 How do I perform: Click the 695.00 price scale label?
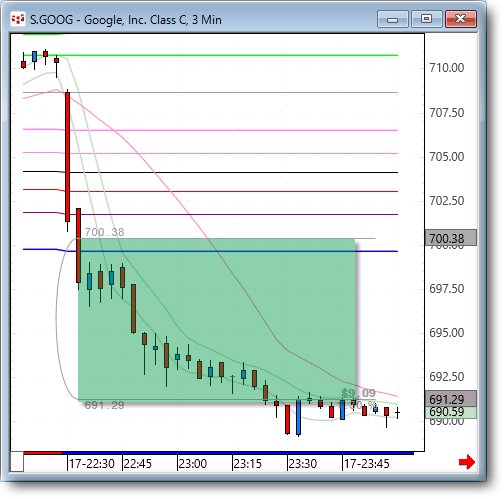[x=447, y=333]
